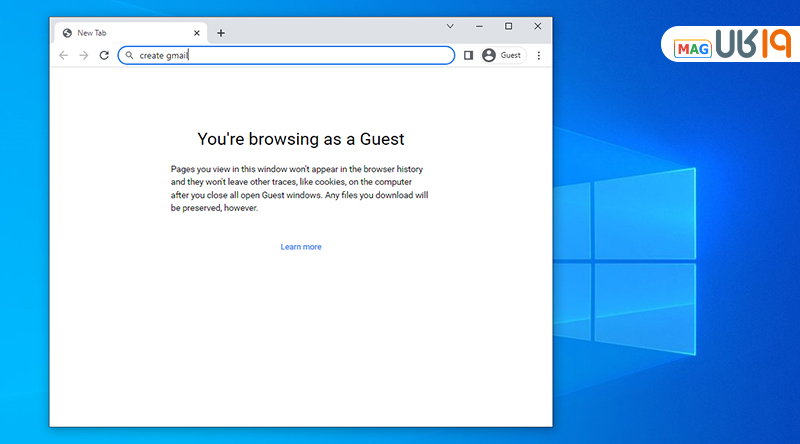Focus the address bar containing "create gmail"

pos(300,56)
